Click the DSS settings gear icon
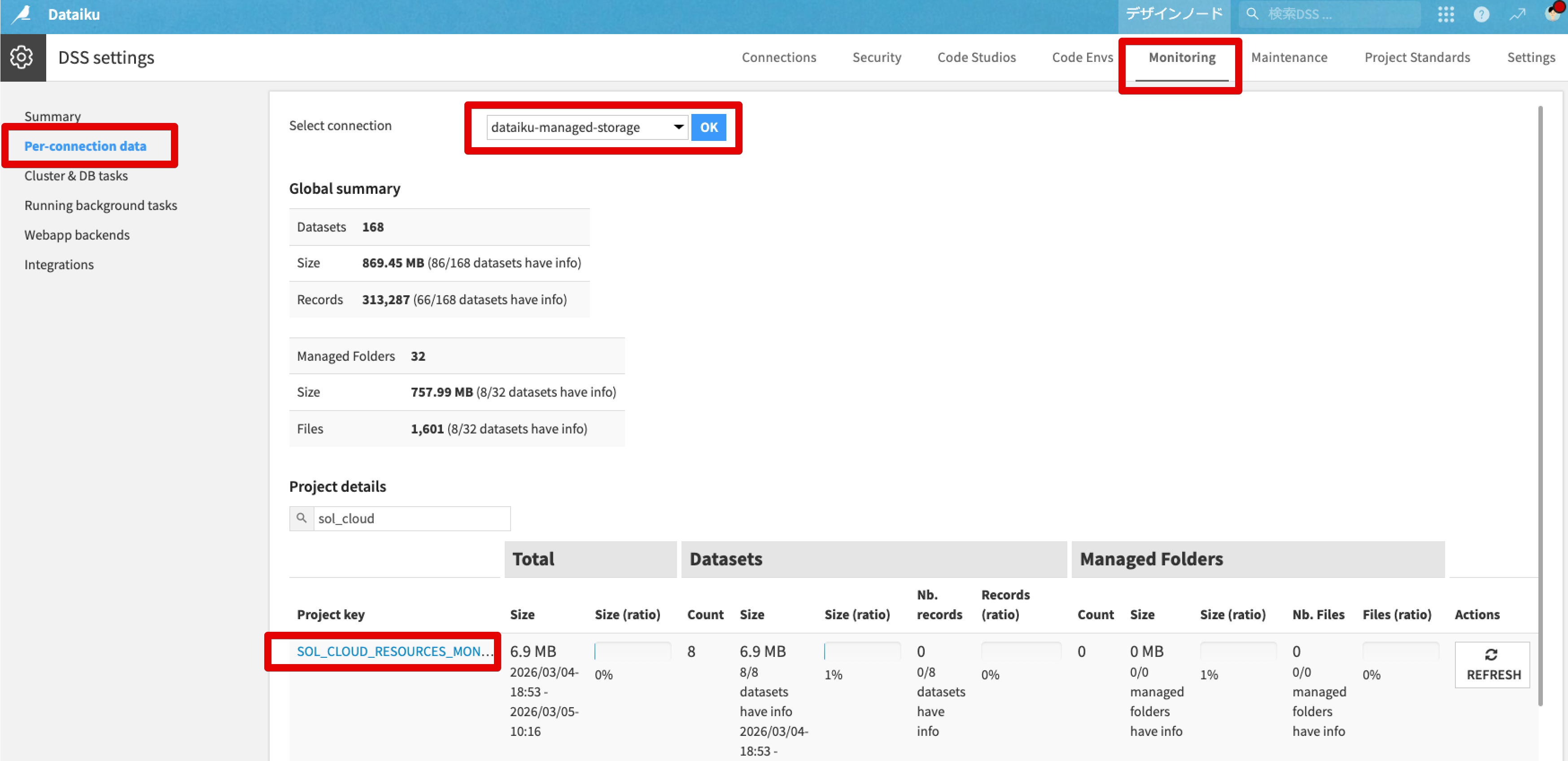This screenshot has width=1568, height=761. (x=22, y=57)
